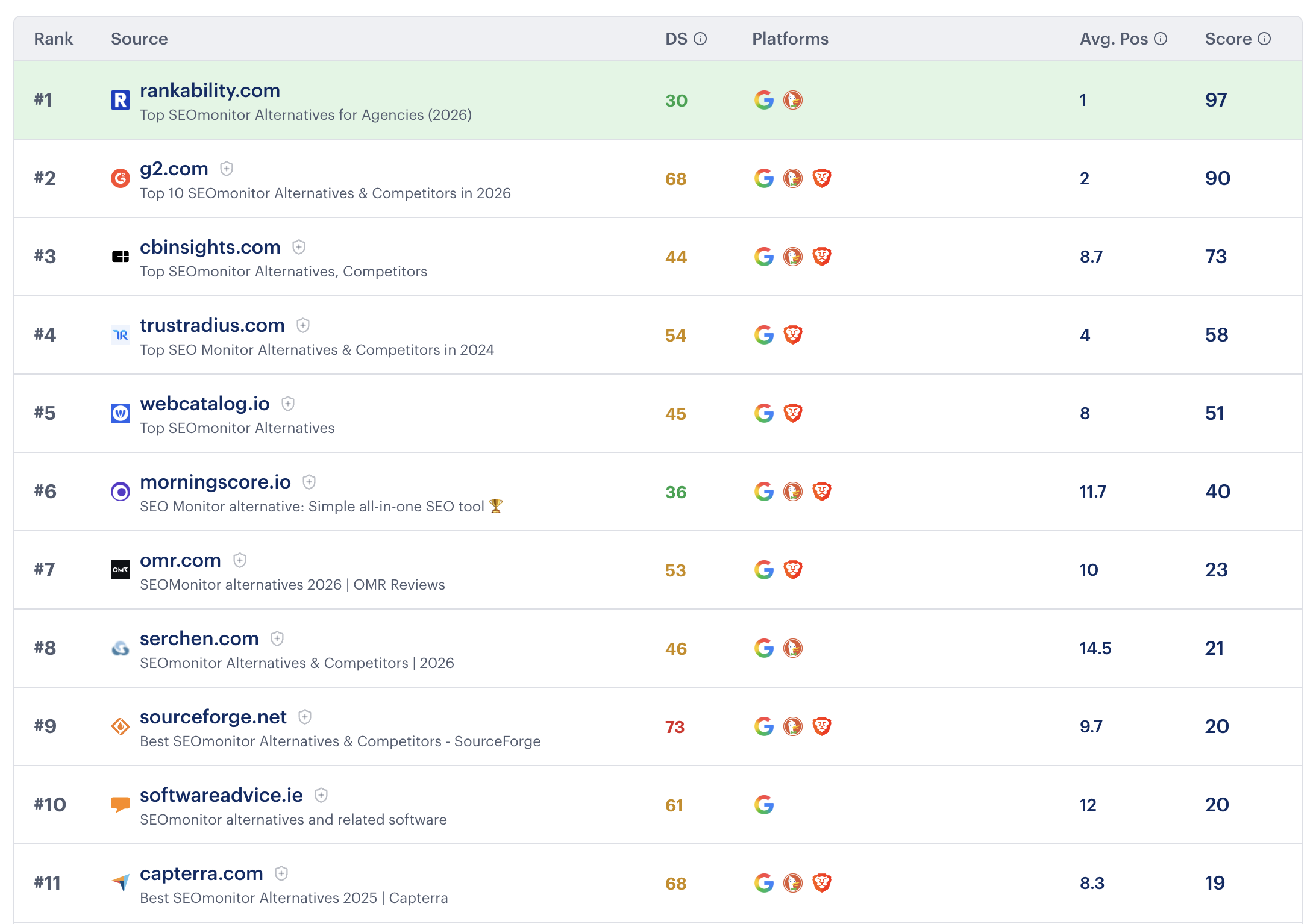Click the Brave icon in the trustradius.com row
1316x924 pixels.
tap(794, 335)
